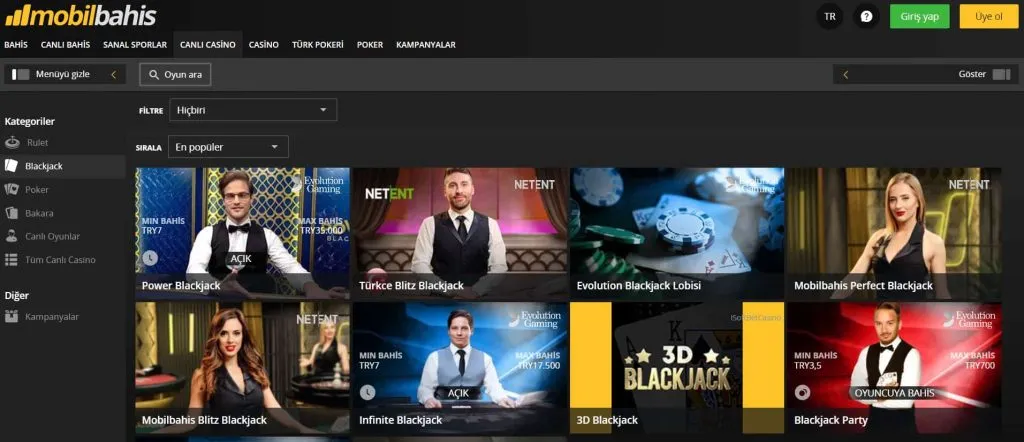Expand the Sırala En popüler dropdown
Screen dimensions: 1024x442
[228, 147]
